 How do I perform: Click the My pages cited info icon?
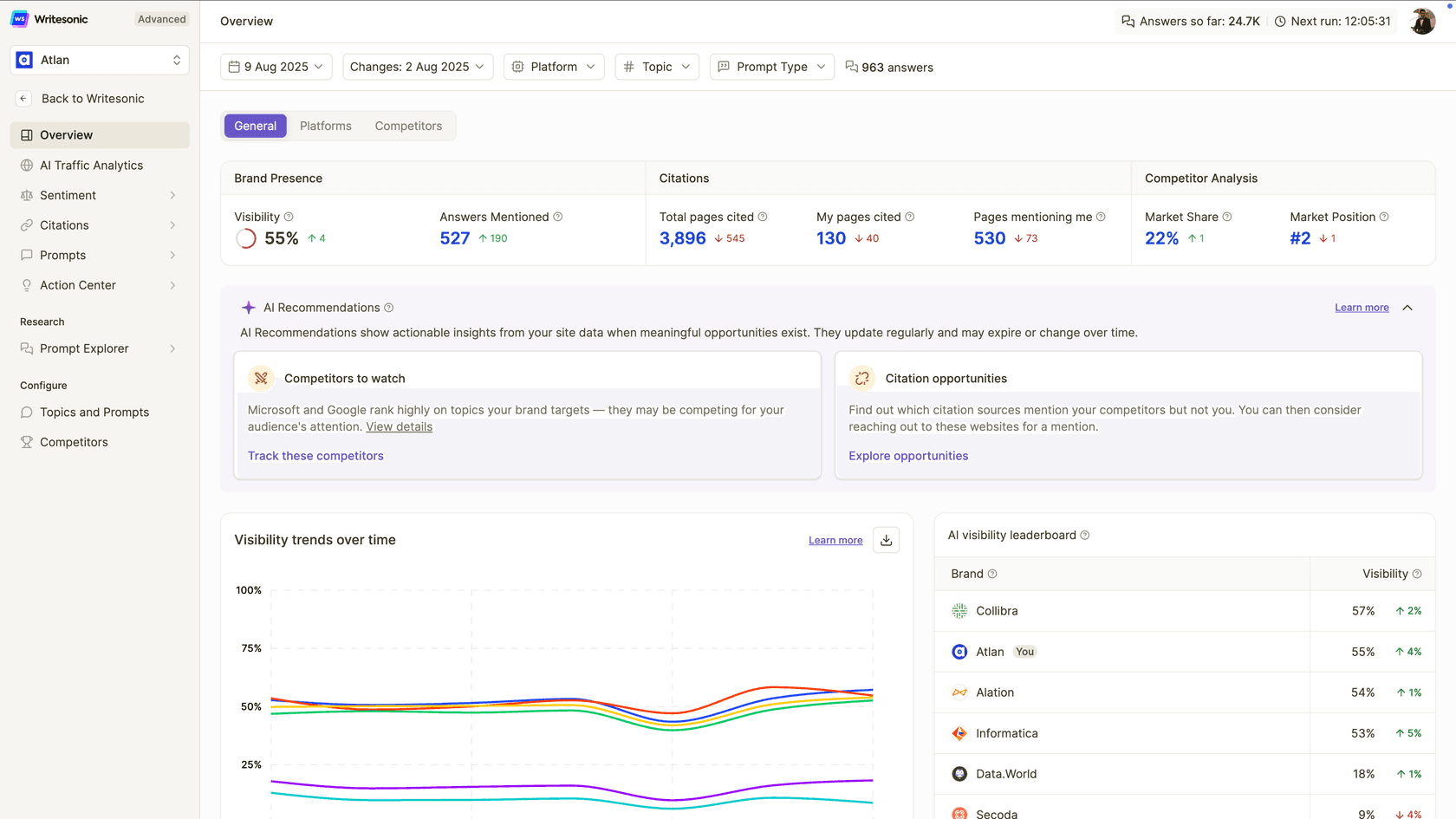click(910, 217)
